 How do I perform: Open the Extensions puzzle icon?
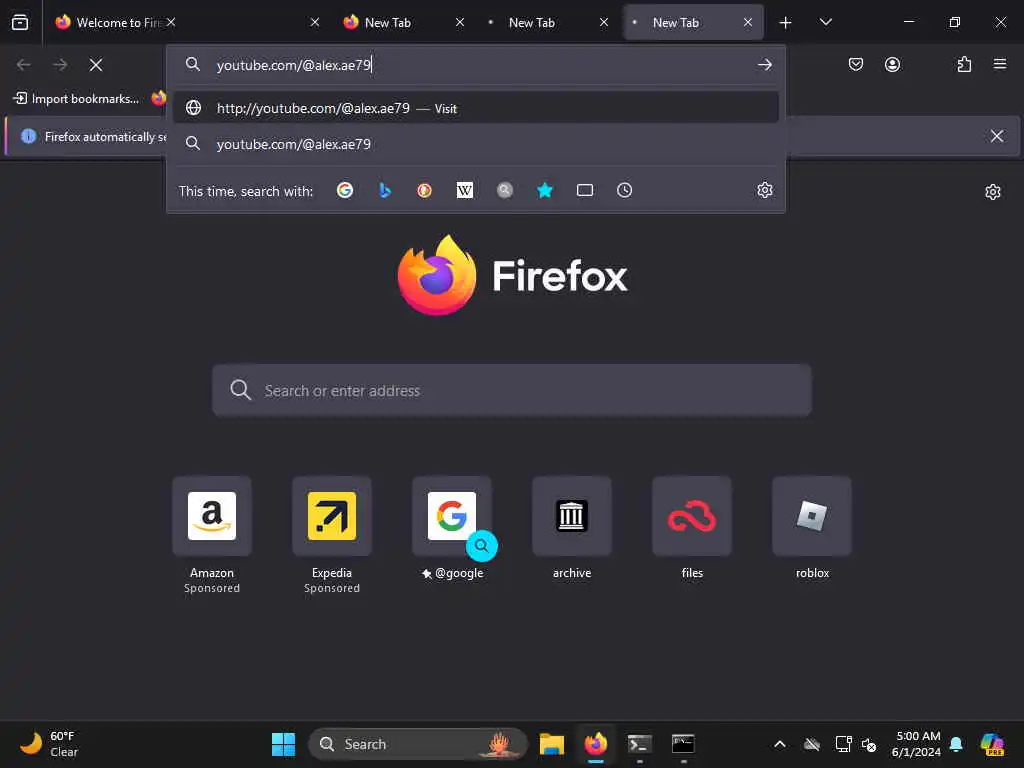(x=964, y=64)
